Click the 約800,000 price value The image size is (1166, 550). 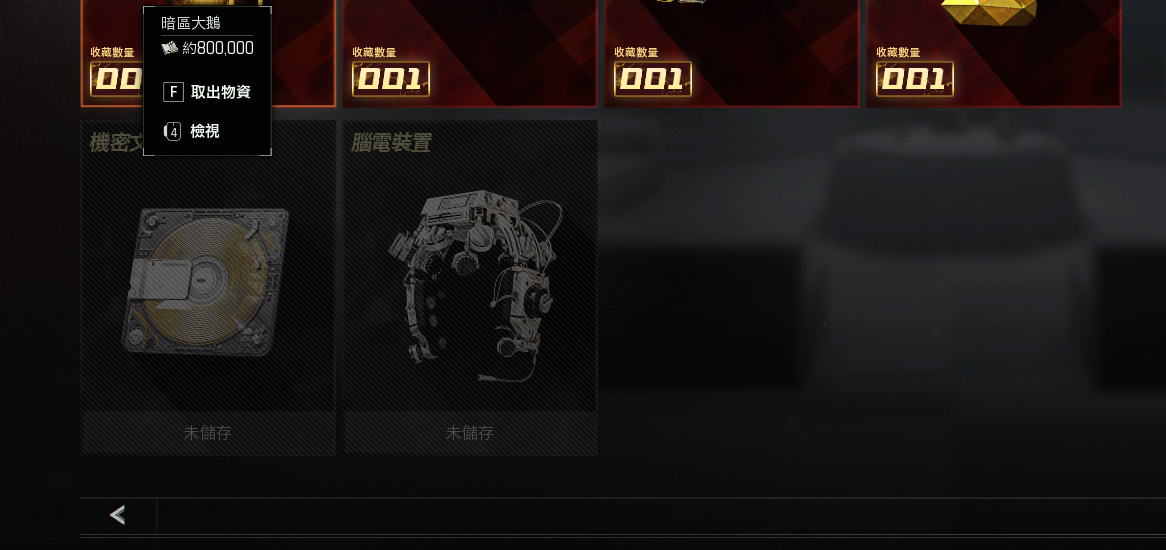(218, 48)
